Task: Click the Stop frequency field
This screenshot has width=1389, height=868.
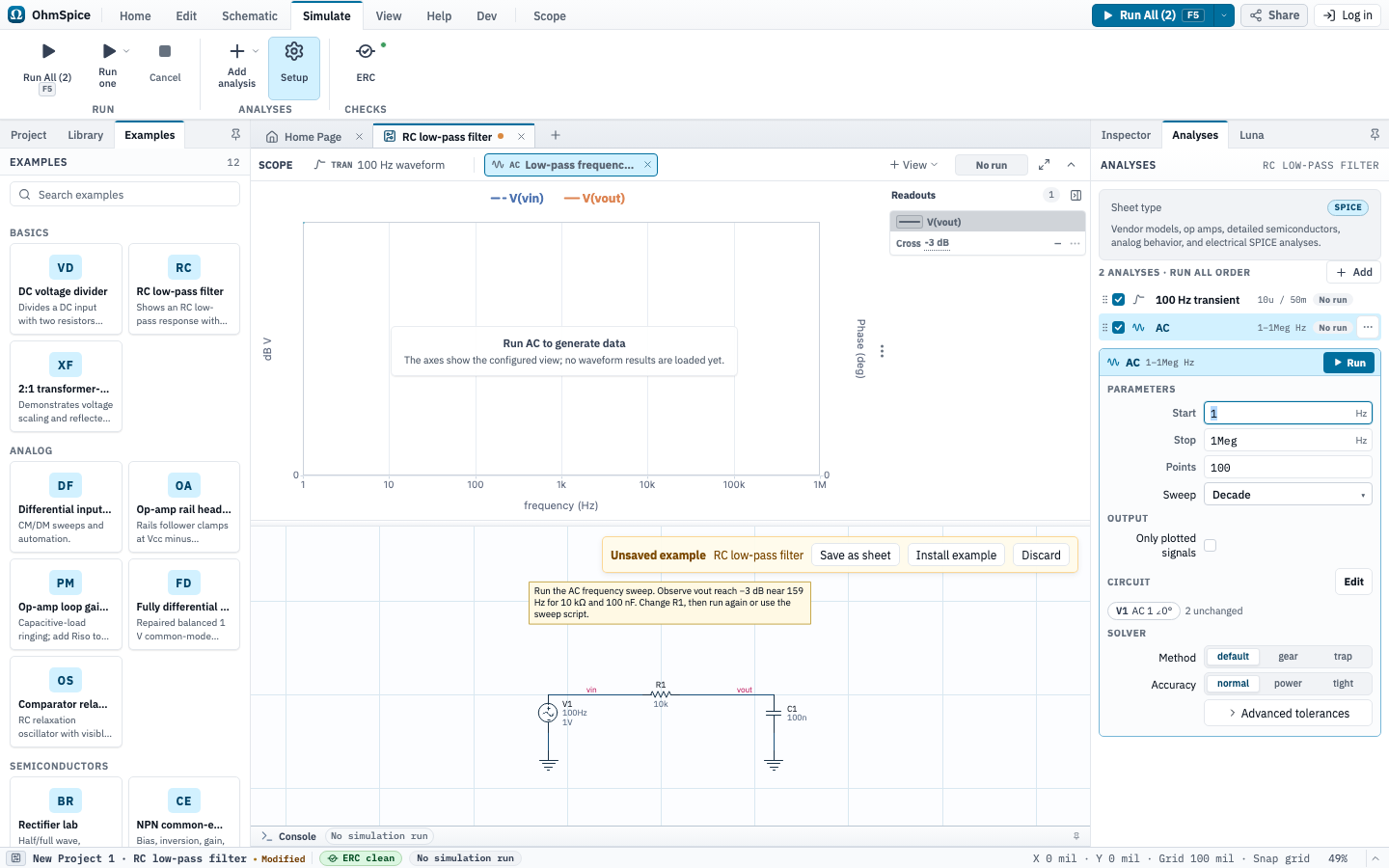Action: click(1288, 441)
